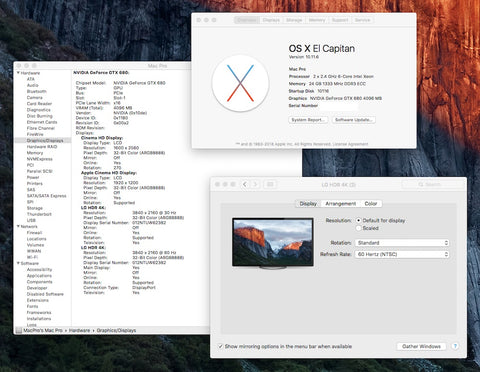
Task: Click the System Report button
Action: click(308, 120)
